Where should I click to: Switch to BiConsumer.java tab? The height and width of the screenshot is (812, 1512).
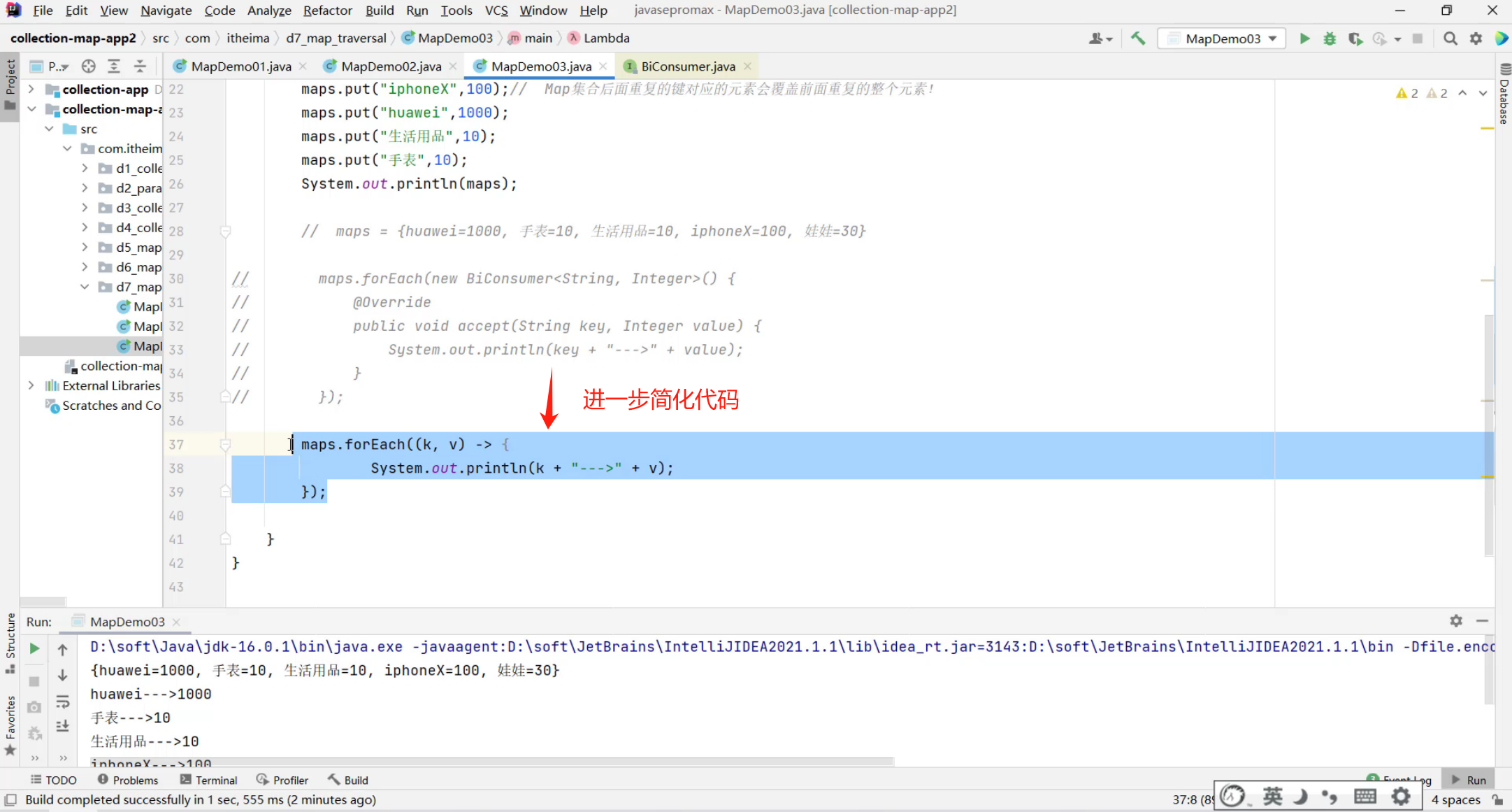[x=687, y=66]
